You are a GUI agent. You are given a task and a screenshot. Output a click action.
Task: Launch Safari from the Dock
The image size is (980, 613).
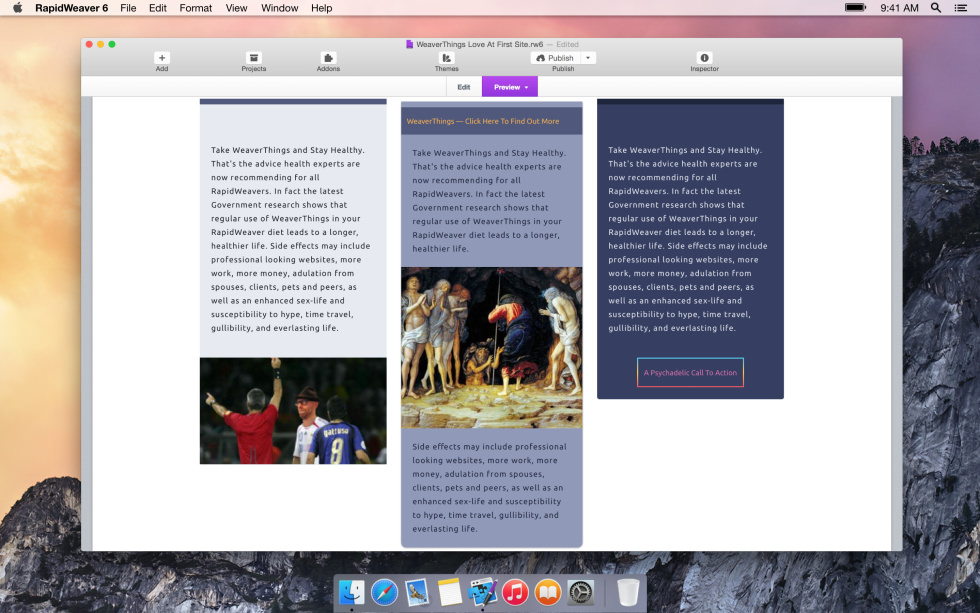pos(384,592)
